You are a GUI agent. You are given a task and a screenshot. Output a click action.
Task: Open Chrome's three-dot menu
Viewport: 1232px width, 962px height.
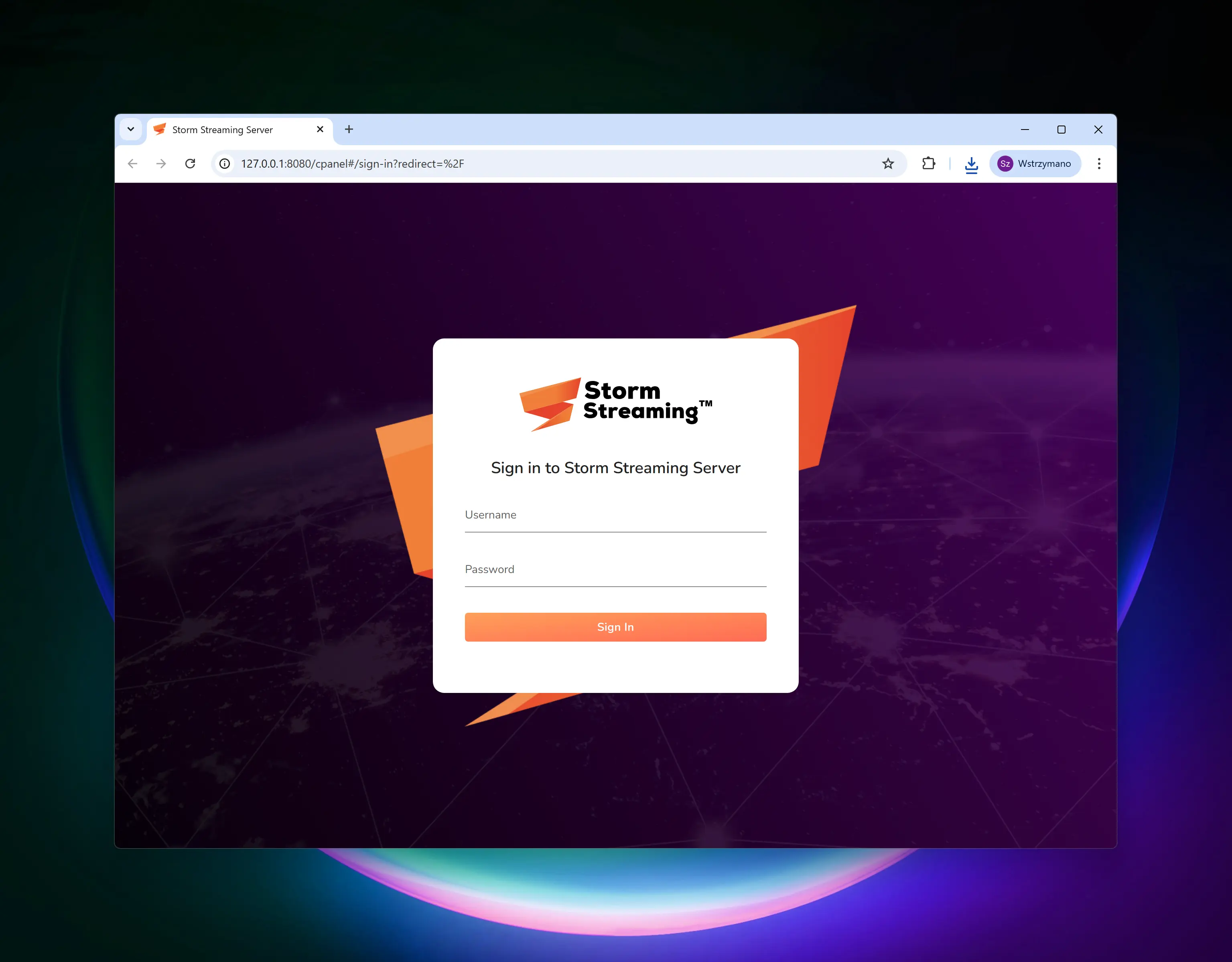(1098, 164)
